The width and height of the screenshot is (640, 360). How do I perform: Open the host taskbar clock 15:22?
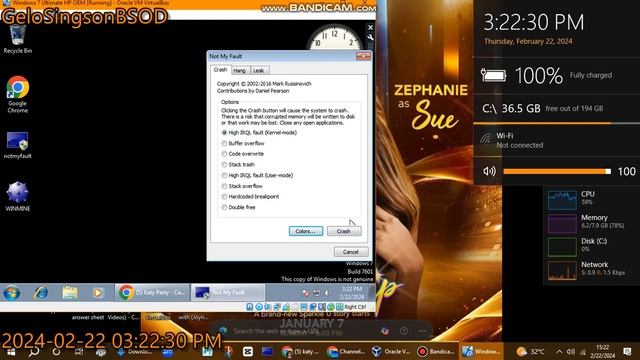(x=602, y=352)
